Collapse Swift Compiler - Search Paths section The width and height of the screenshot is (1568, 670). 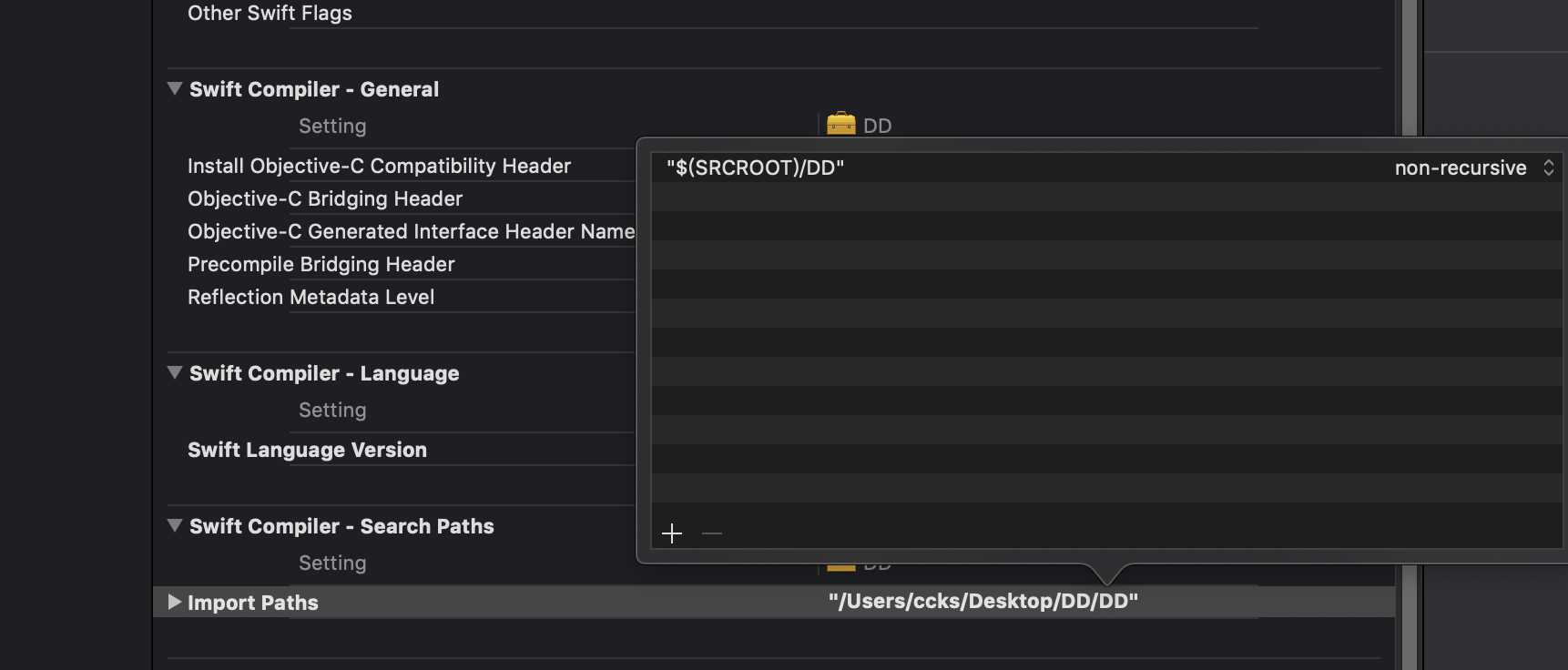[x=175, y=525]
